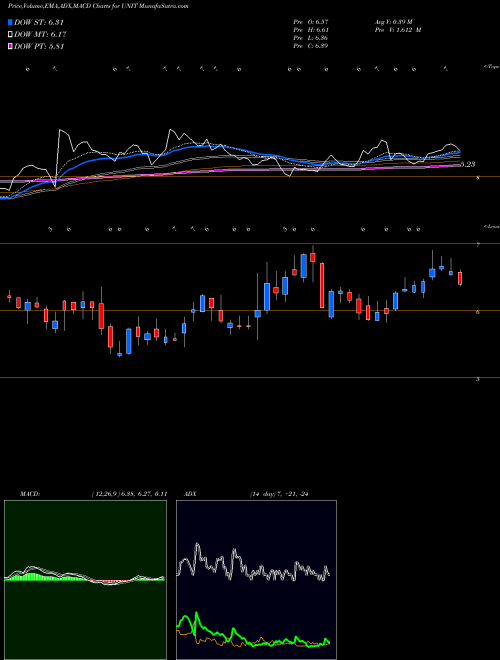Screen dimensions: 500x660
Task: Click price axis label 7 on candlestick chart
Action: pos(477,245)
